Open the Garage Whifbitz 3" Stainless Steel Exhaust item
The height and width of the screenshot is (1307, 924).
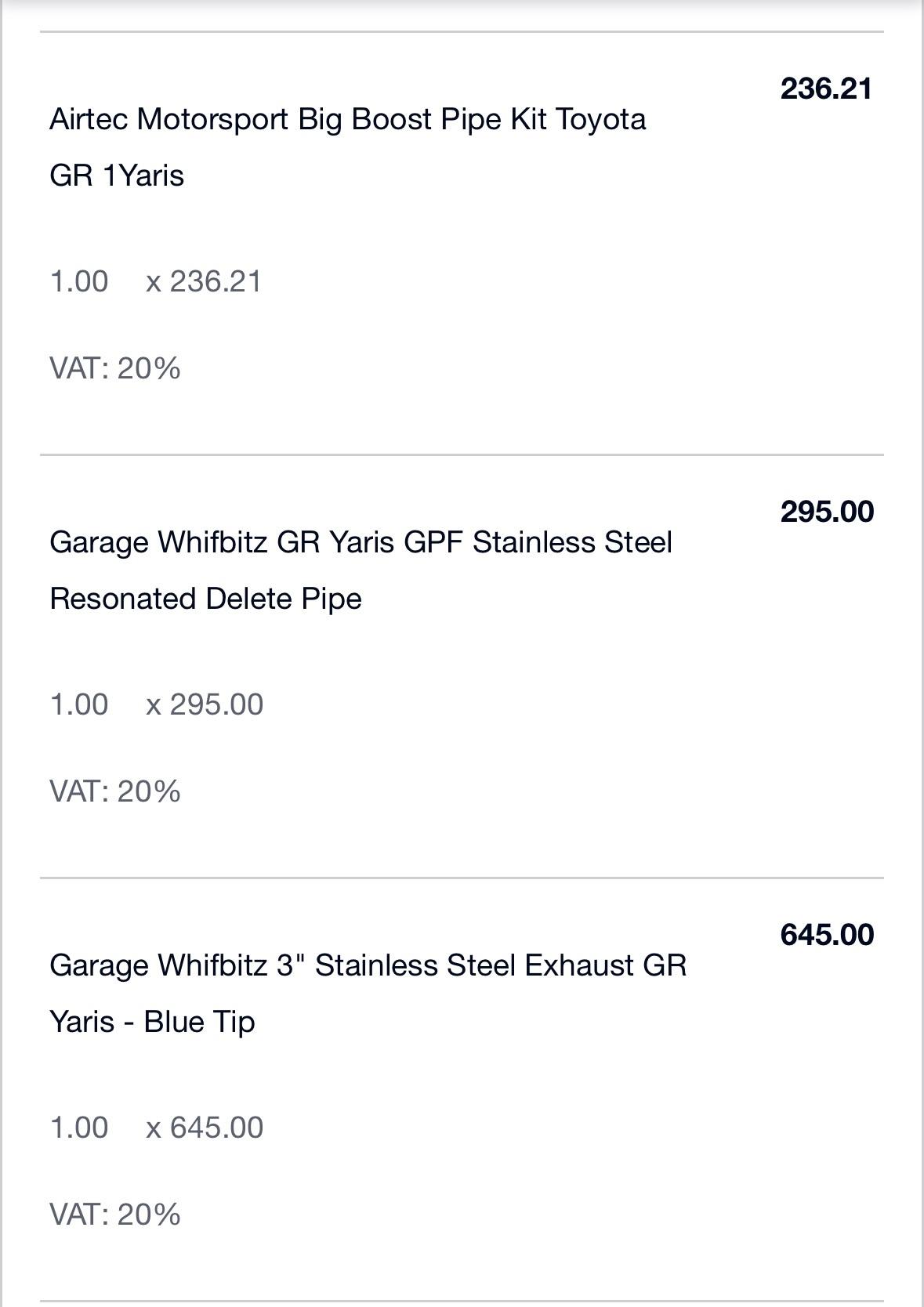click(x=368, y=994)
